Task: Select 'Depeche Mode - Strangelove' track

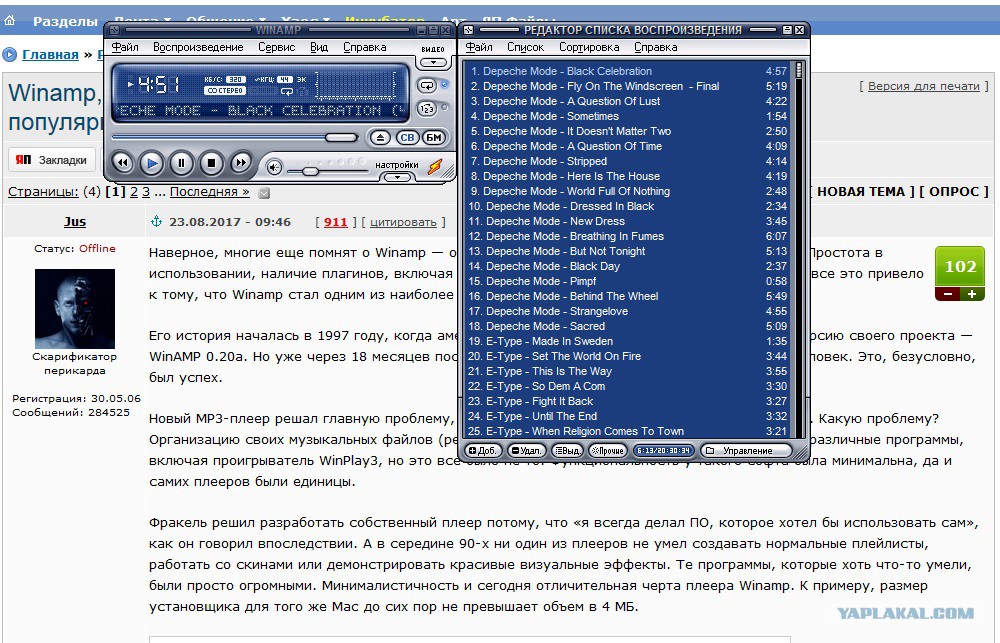Action: [x=628, y=311]
